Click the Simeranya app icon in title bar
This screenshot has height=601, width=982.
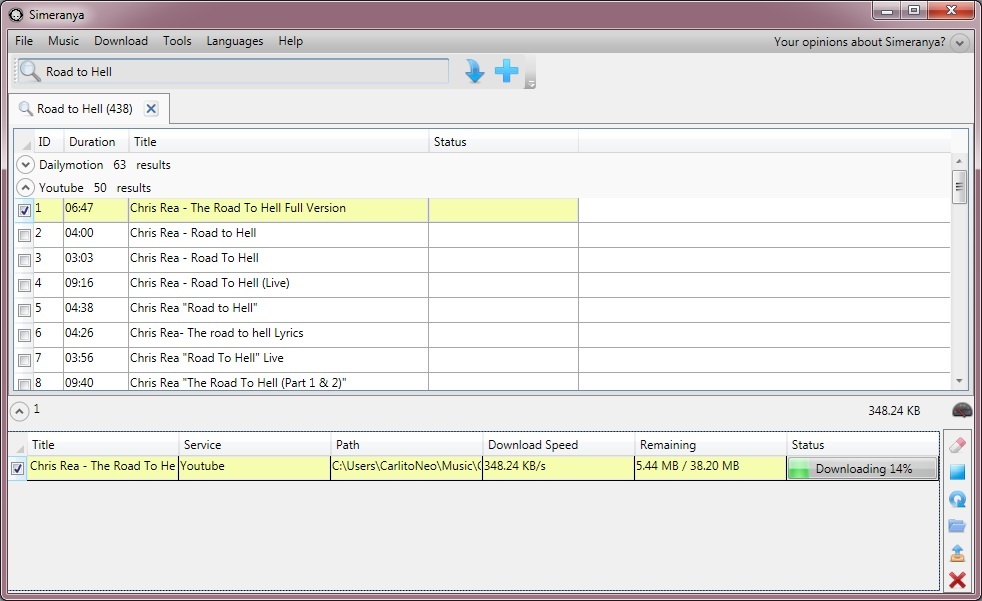(16, 14)
